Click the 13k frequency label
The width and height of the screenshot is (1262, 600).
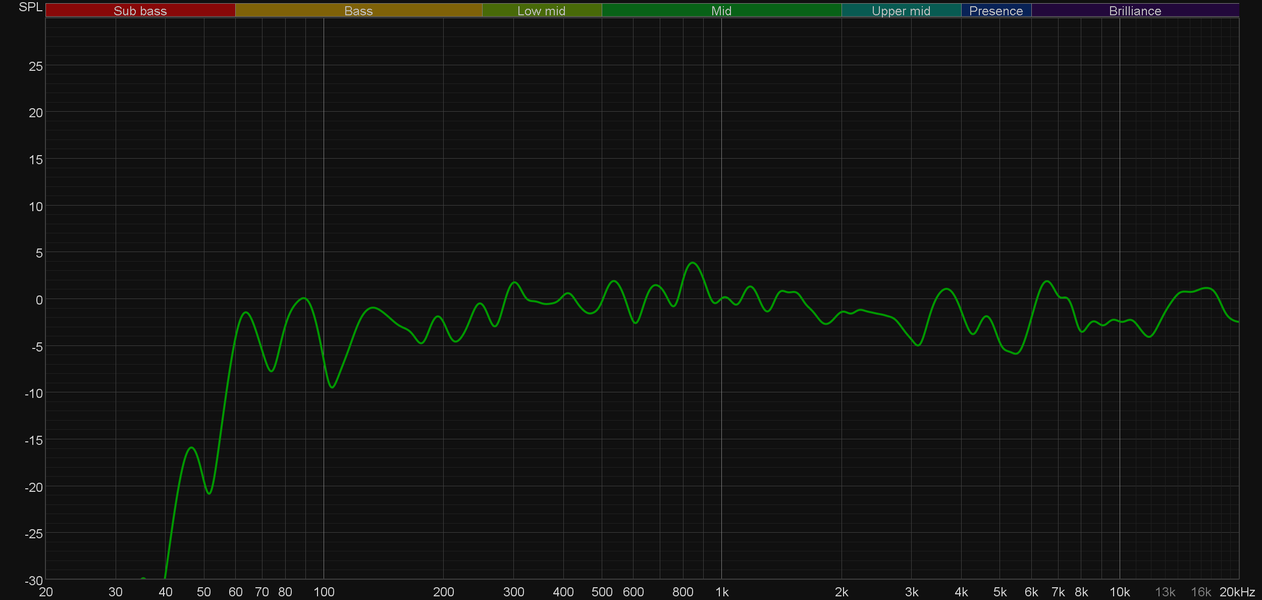pos(1165,592)
